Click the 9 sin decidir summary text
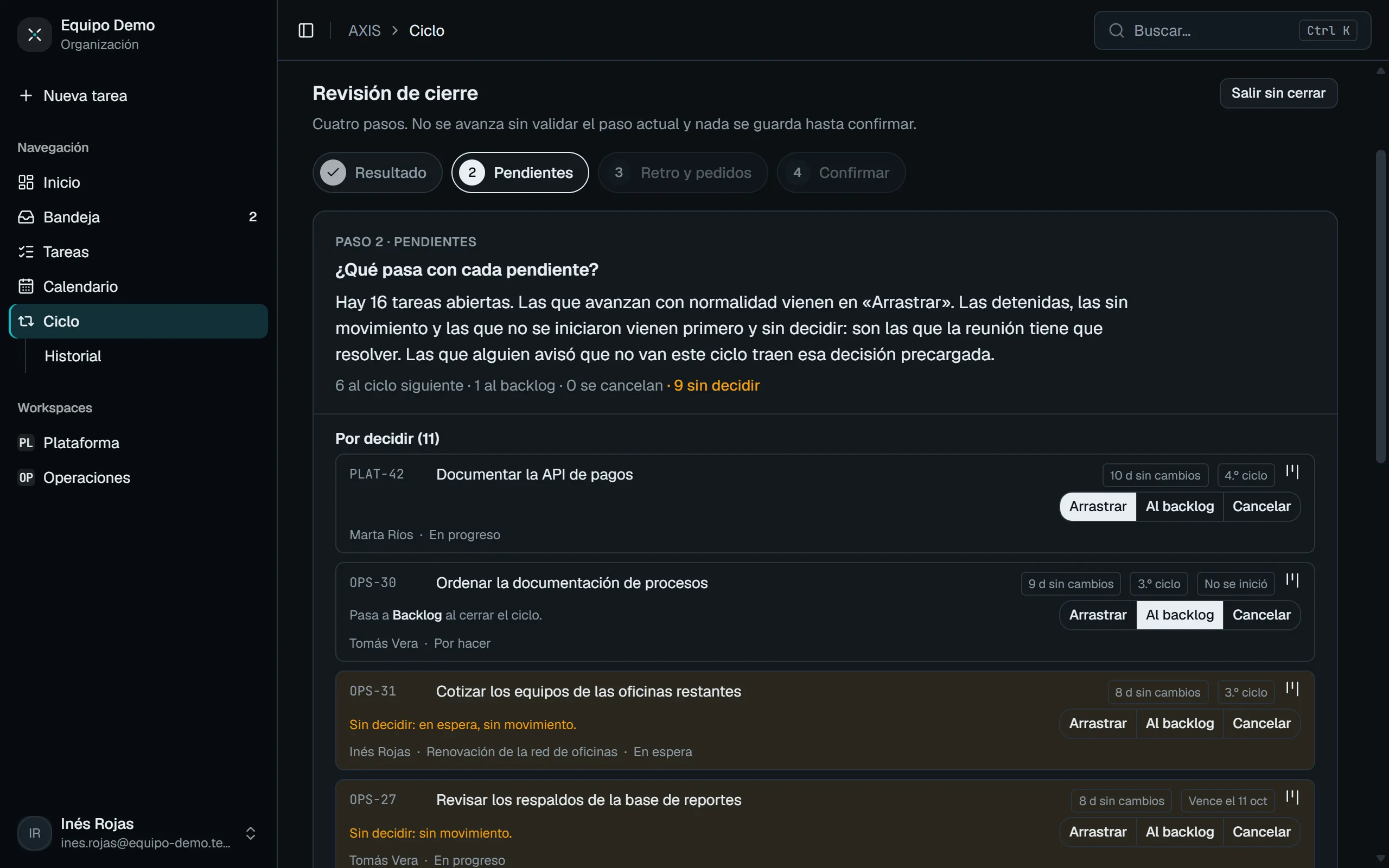 click(x=716, y=386)
